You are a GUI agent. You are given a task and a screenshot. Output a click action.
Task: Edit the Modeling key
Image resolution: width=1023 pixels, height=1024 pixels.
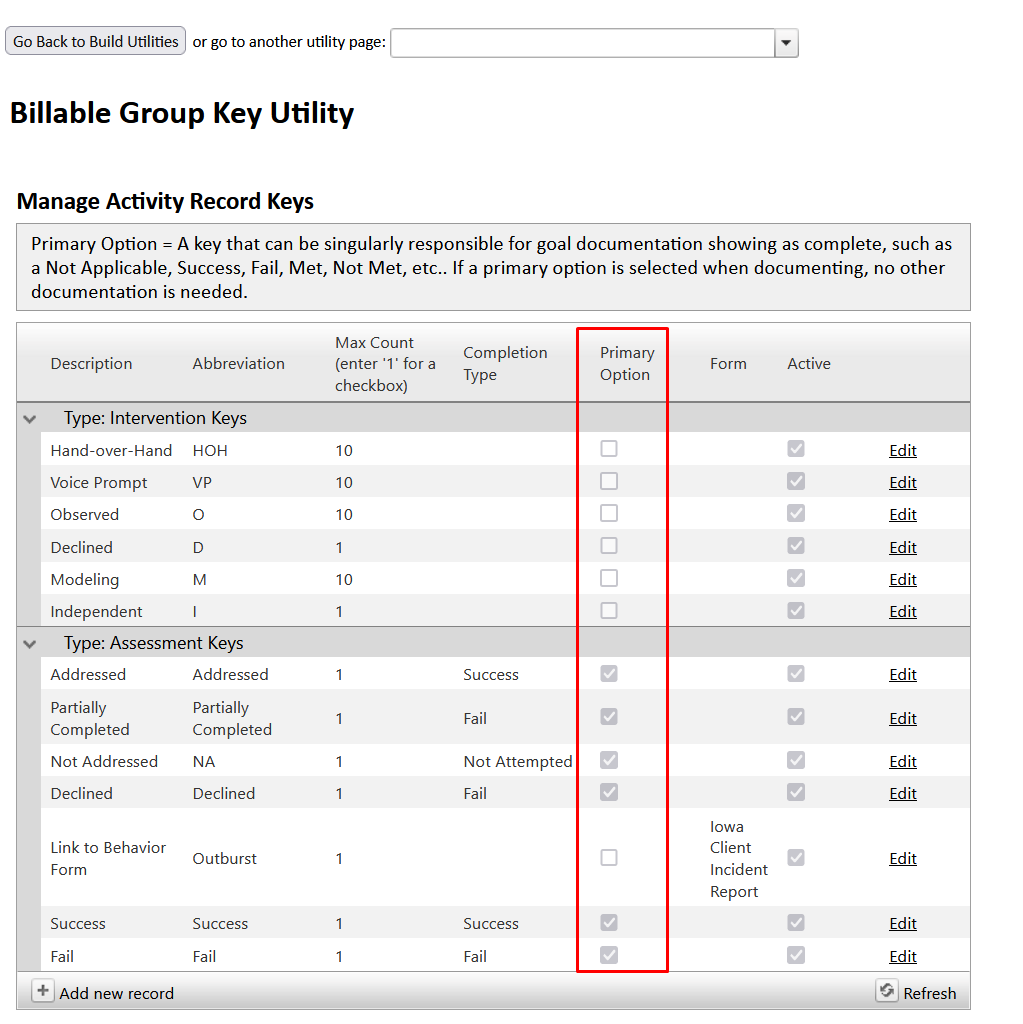point(903,579)
